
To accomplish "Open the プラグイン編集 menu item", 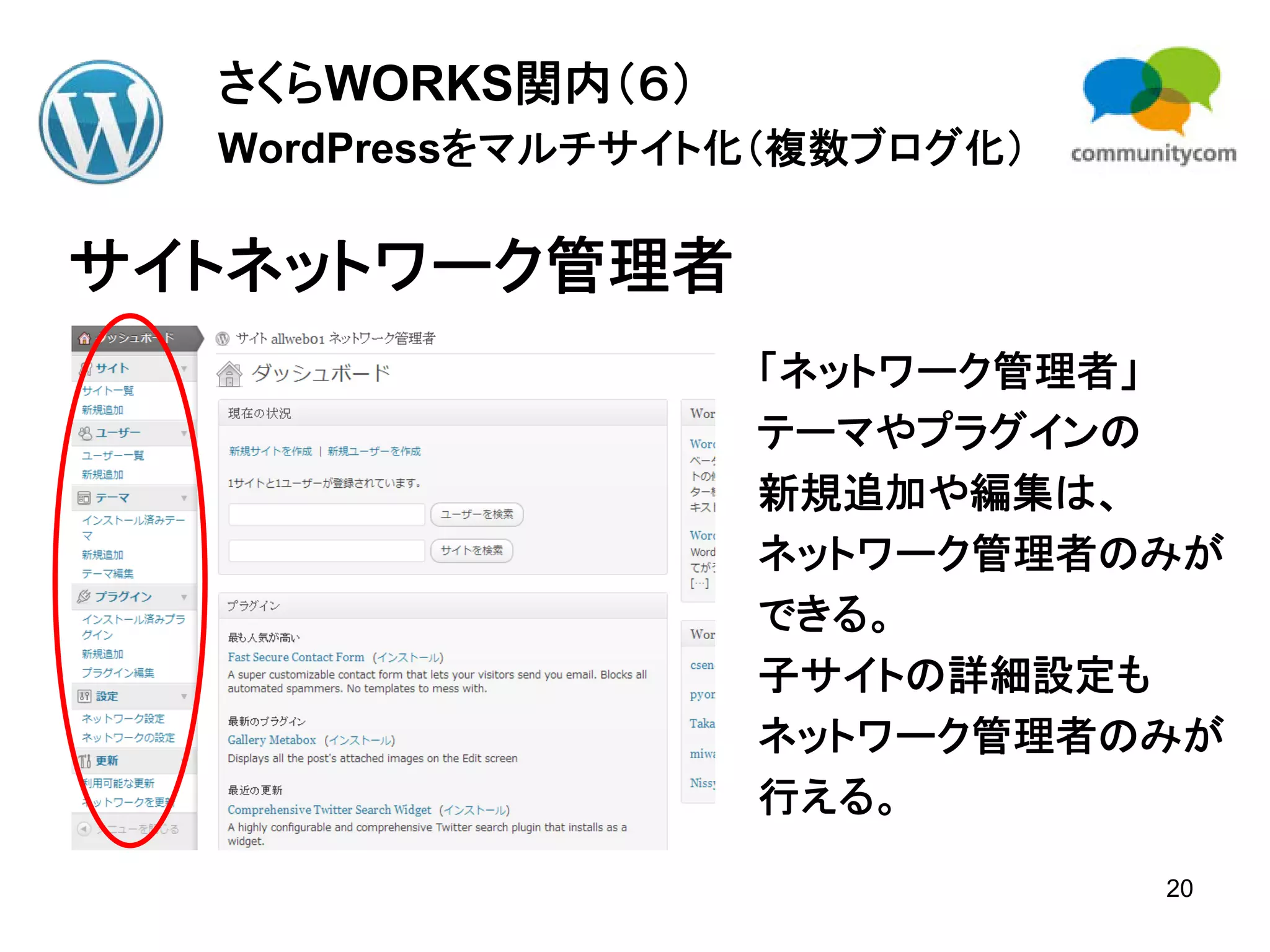I will 118,672.
